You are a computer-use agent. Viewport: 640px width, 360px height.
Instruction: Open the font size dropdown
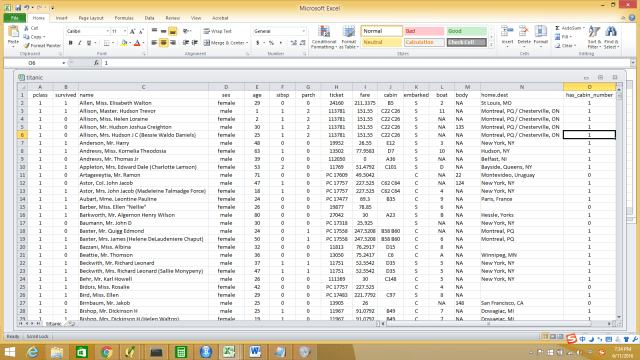125,31
